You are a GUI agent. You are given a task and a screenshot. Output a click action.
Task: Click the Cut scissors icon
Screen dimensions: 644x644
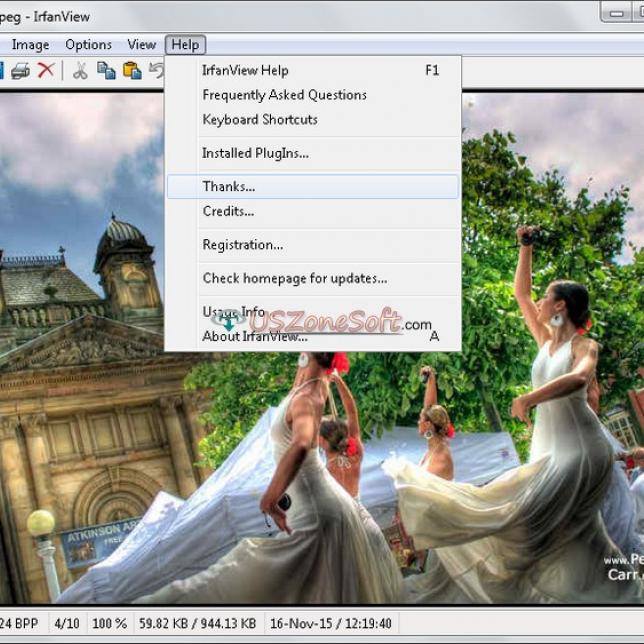pos(80,70)
